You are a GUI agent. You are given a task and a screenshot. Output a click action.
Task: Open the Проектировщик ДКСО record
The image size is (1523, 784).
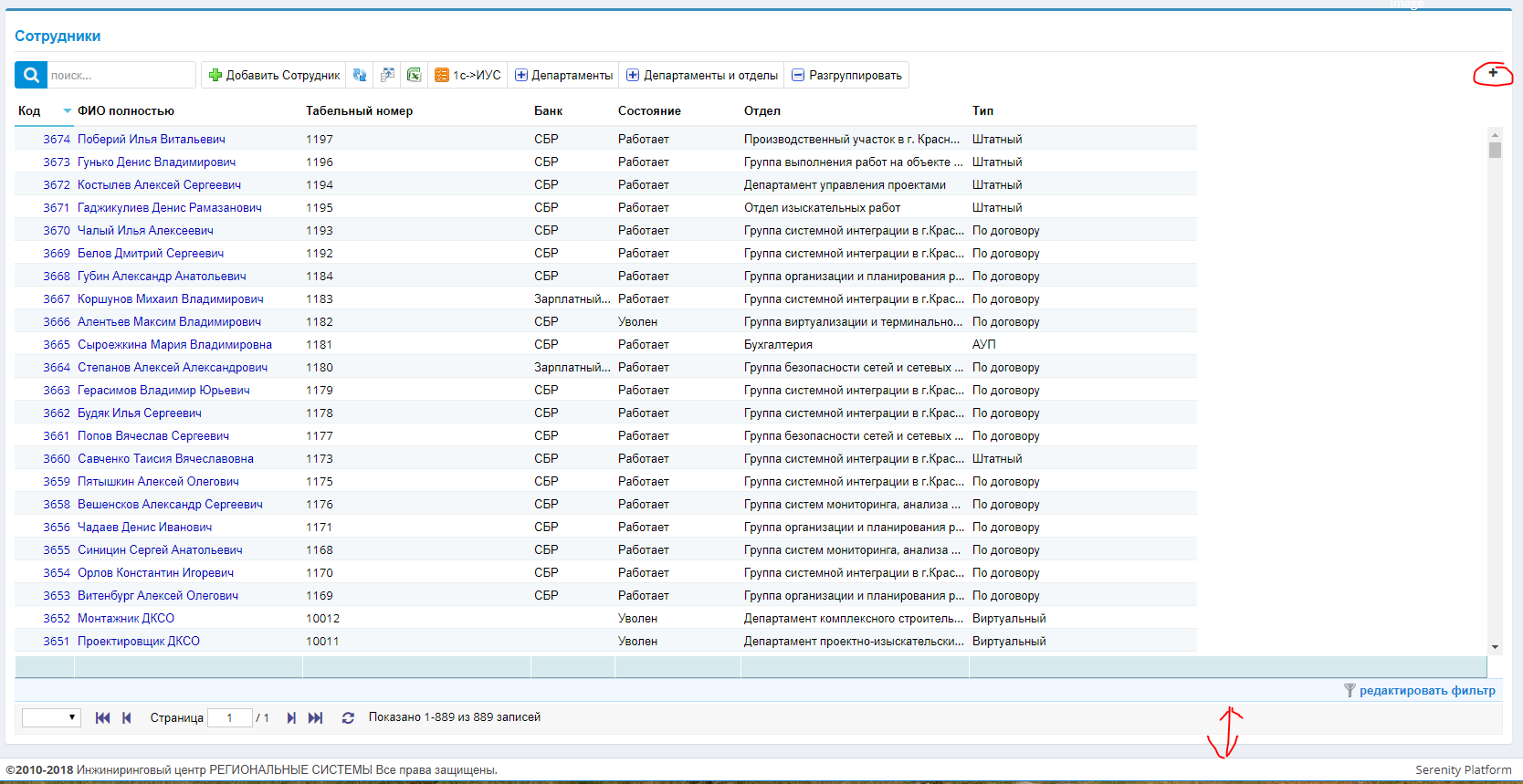[x=139, y=641]
